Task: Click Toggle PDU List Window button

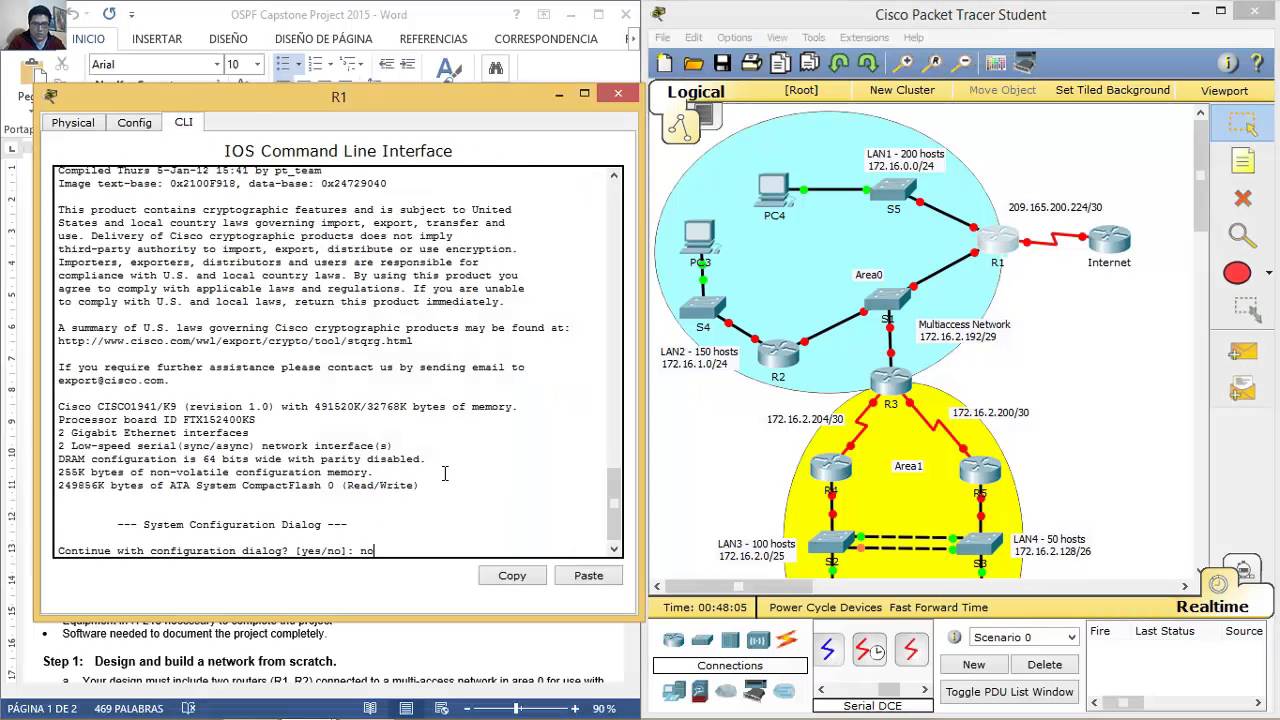Action: [x=1010, y=691]
